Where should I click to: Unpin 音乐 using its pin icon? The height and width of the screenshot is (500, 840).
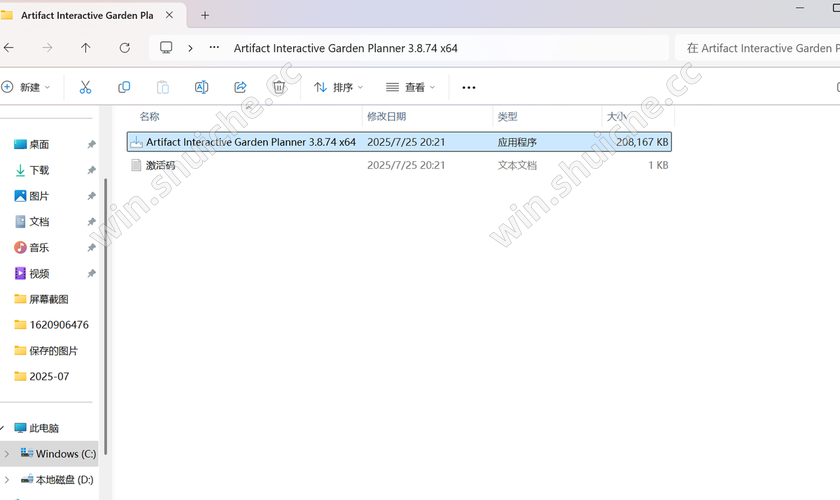pos(92,248)
